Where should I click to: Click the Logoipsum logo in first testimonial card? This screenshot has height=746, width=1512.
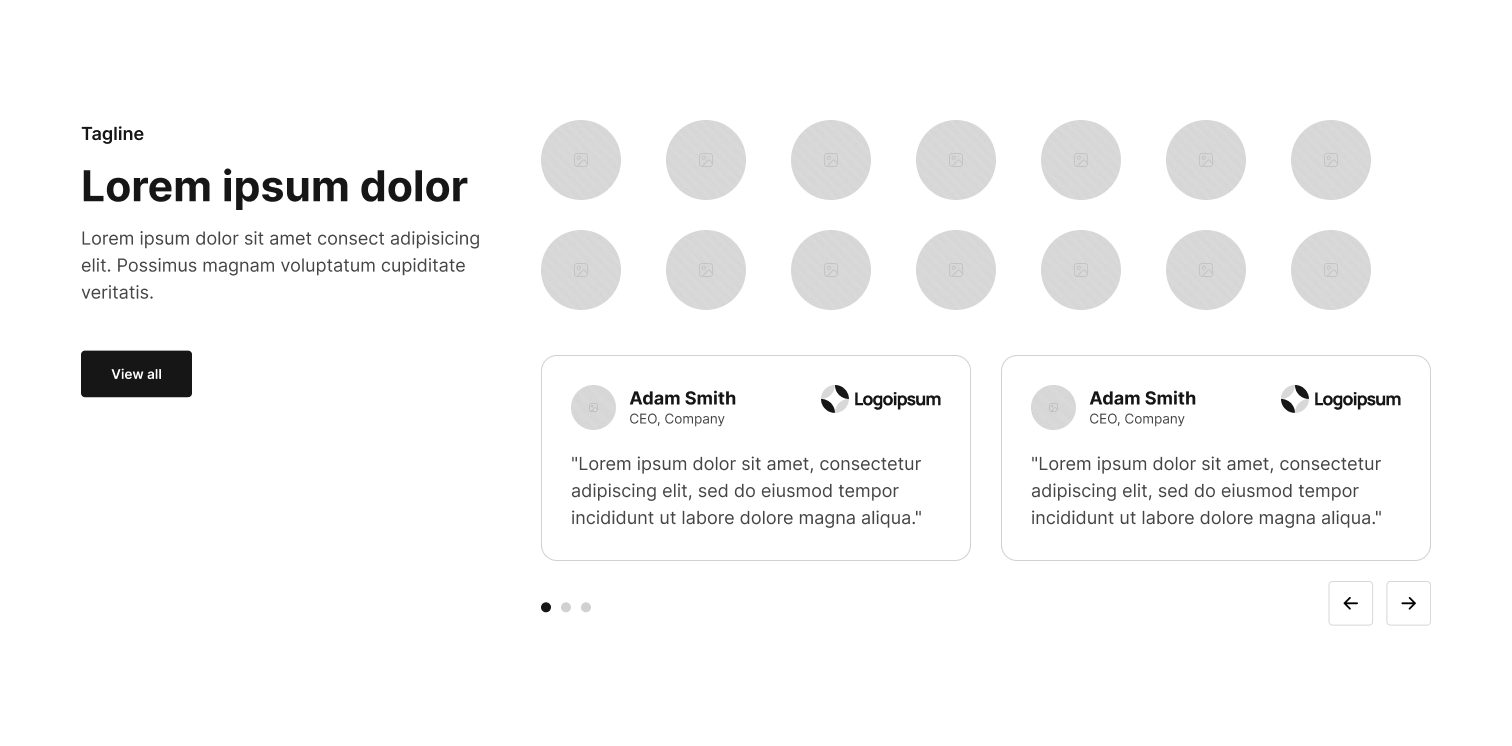[x=881, y=399]
